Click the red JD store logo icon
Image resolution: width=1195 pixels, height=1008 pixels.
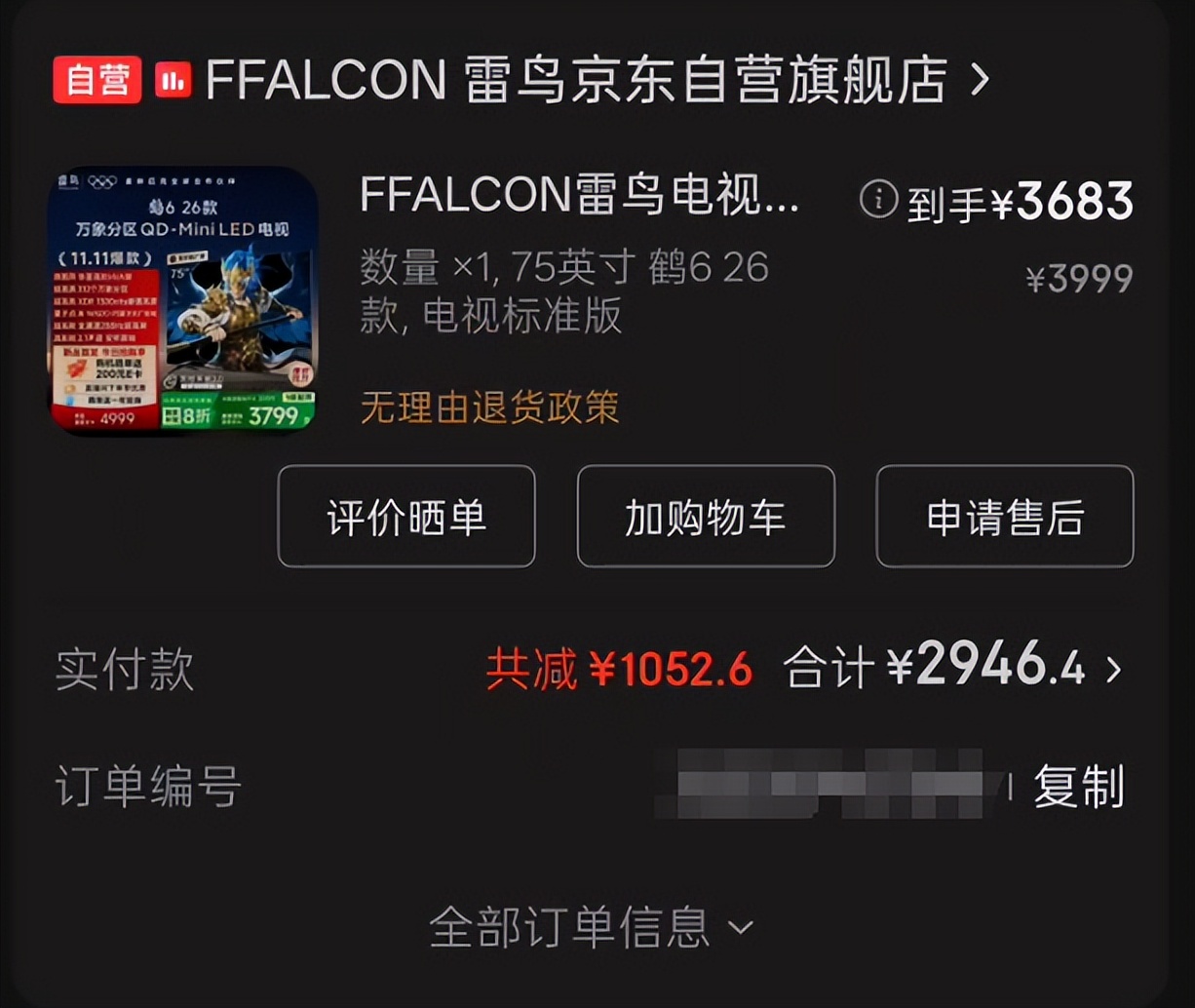point(173,80)
